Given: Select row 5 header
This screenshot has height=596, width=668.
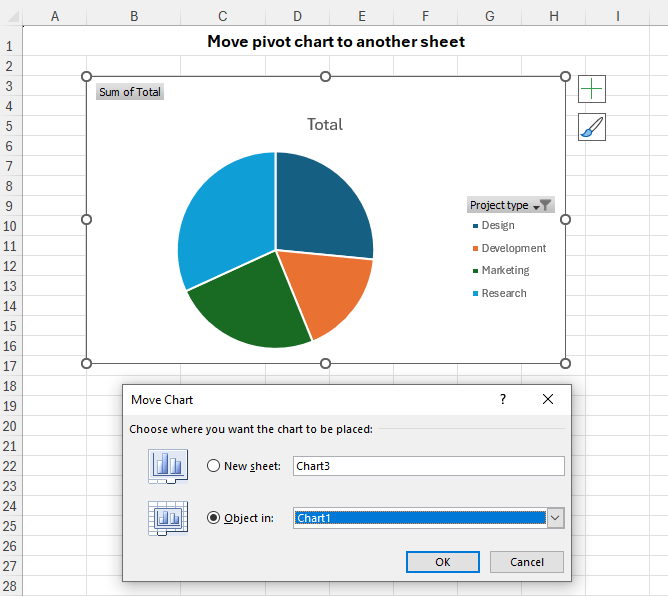Looking at the screenshot, I should point(11,126).
